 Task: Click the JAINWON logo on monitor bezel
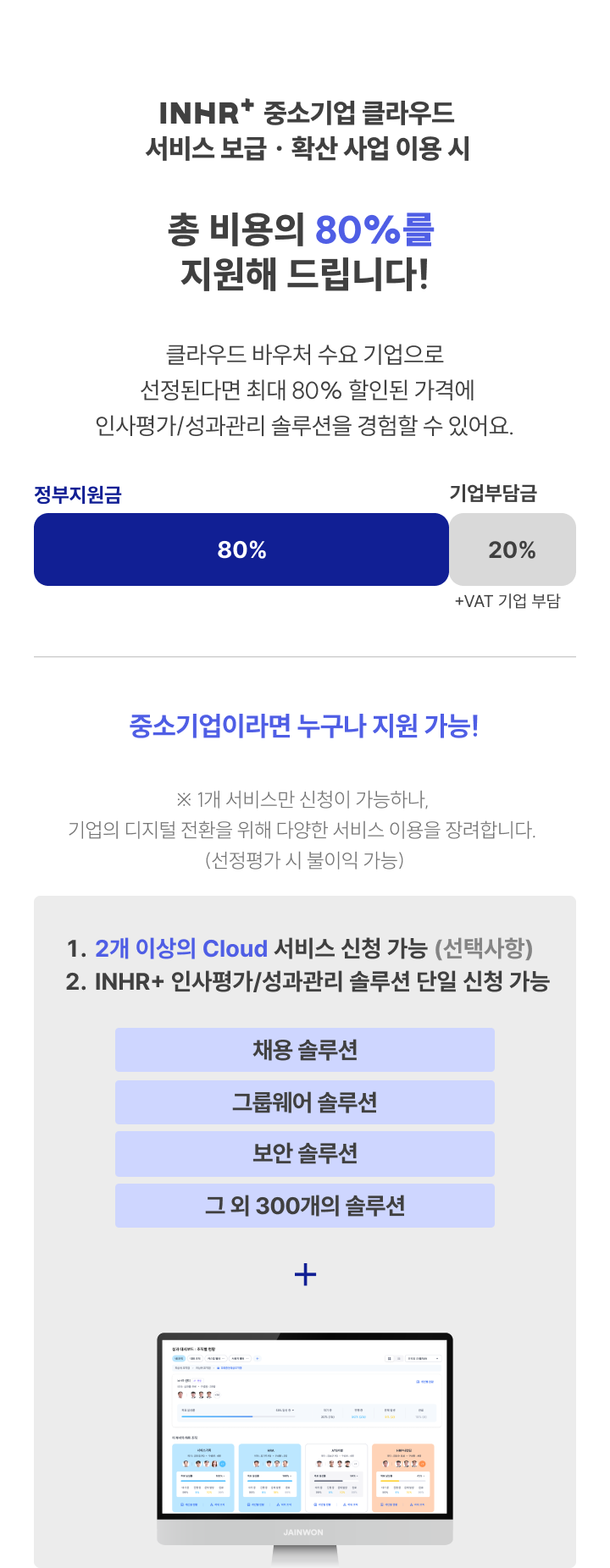coord(303,1532)
